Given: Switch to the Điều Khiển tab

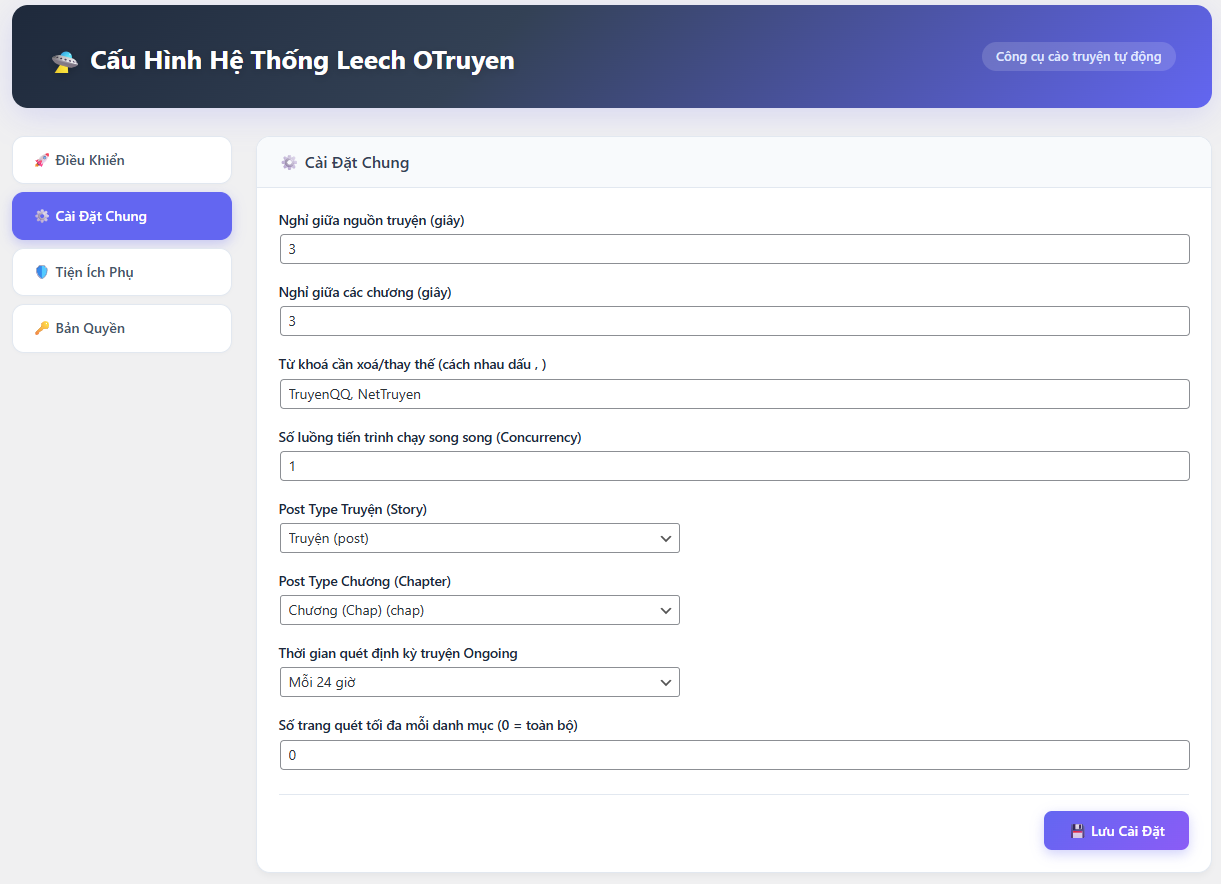Looking at the screenshot, I should 121,160.
